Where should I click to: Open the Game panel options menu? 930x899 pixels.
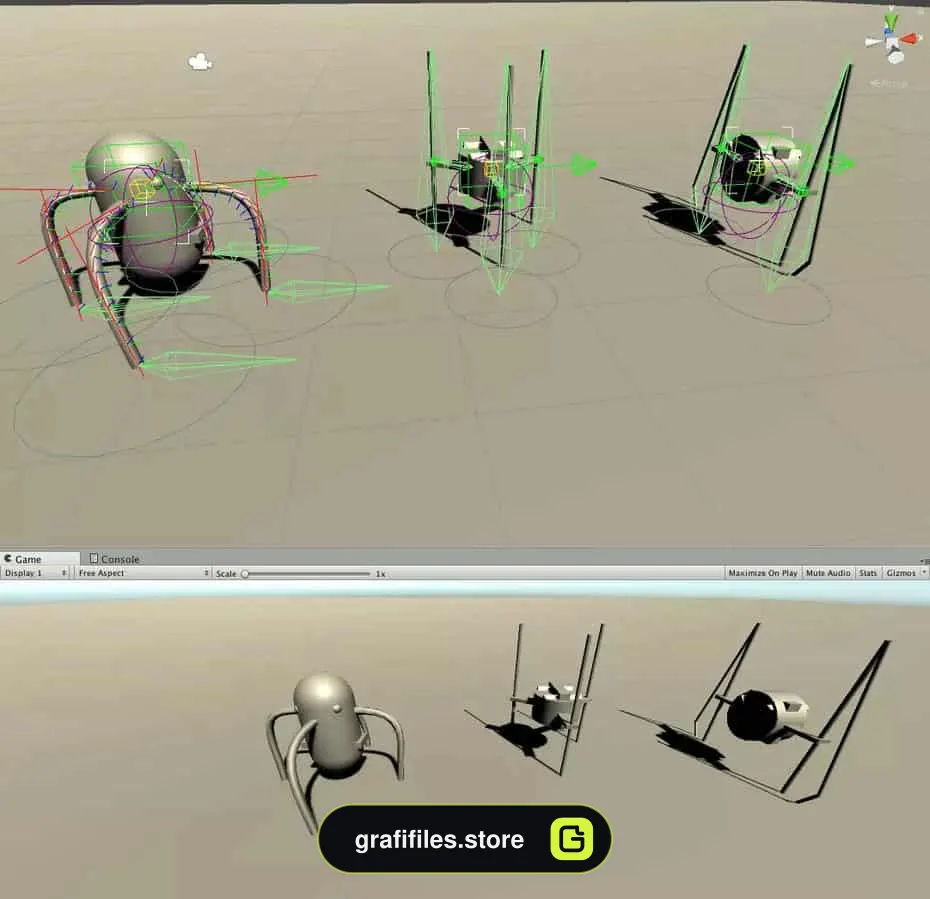point(925,560)
